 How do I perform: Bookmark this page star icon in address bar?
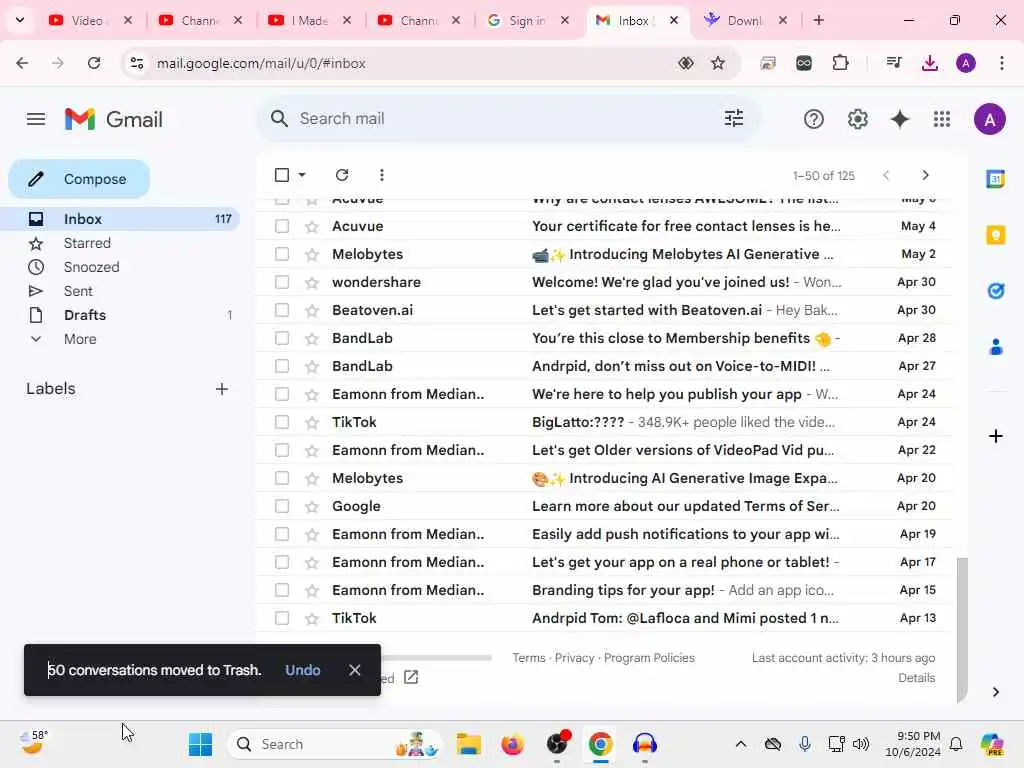click(x=718, y=63)
